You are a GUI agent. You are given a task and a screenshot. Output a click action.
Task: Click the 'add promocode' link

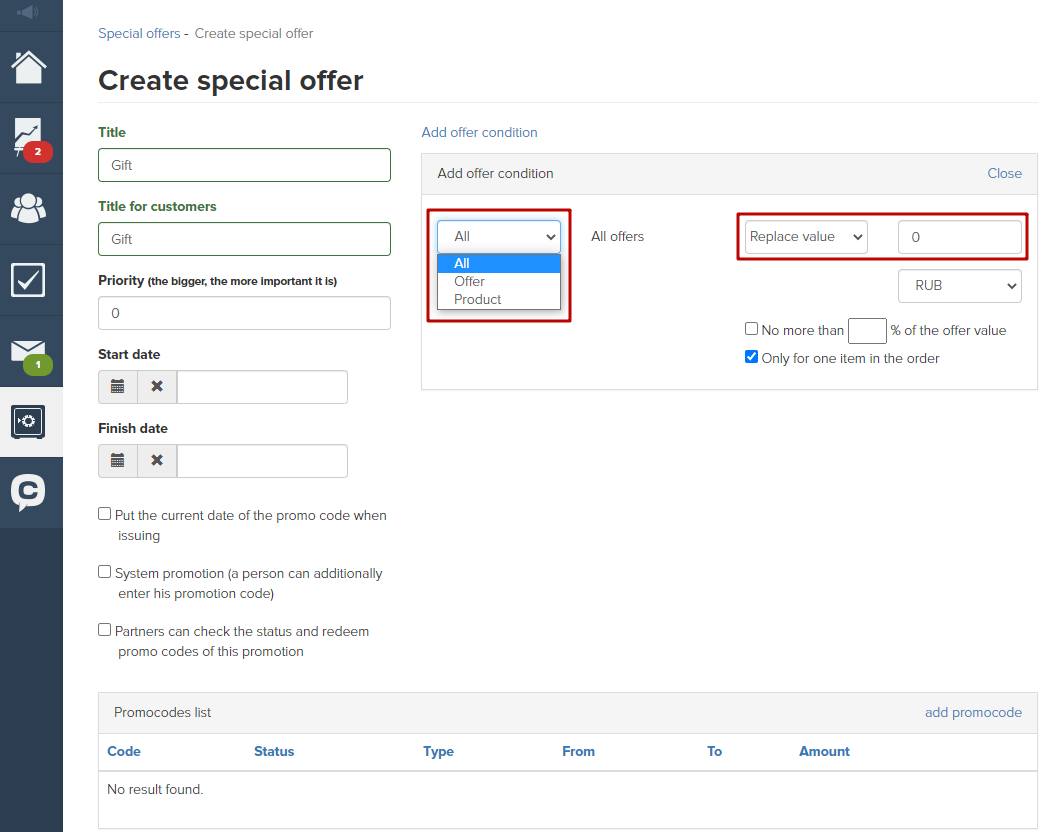pos(973,712)
